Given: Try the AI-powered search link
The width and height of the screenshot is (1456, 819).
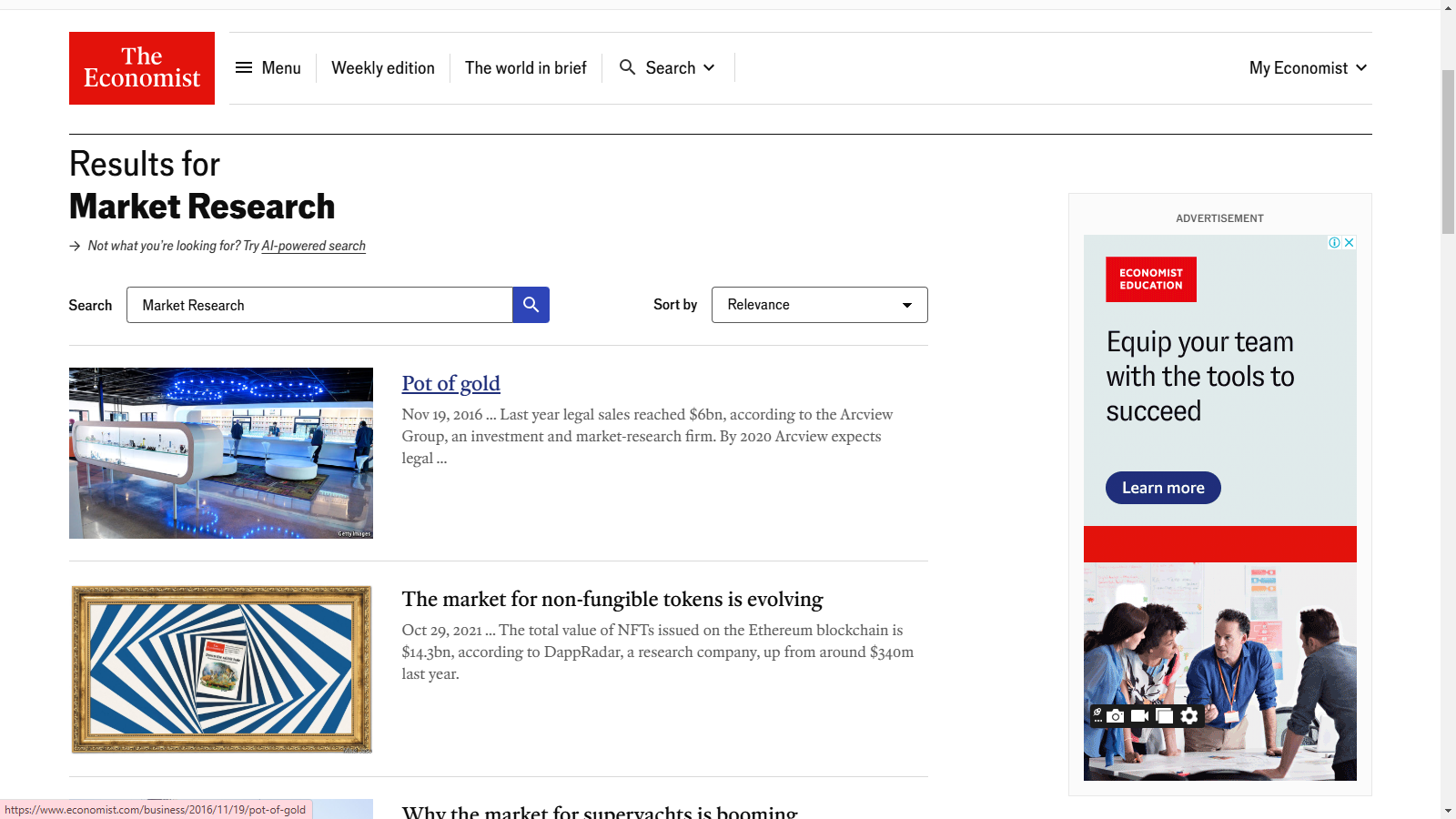Looking at the screenshot, I should [x=313, y=246].
